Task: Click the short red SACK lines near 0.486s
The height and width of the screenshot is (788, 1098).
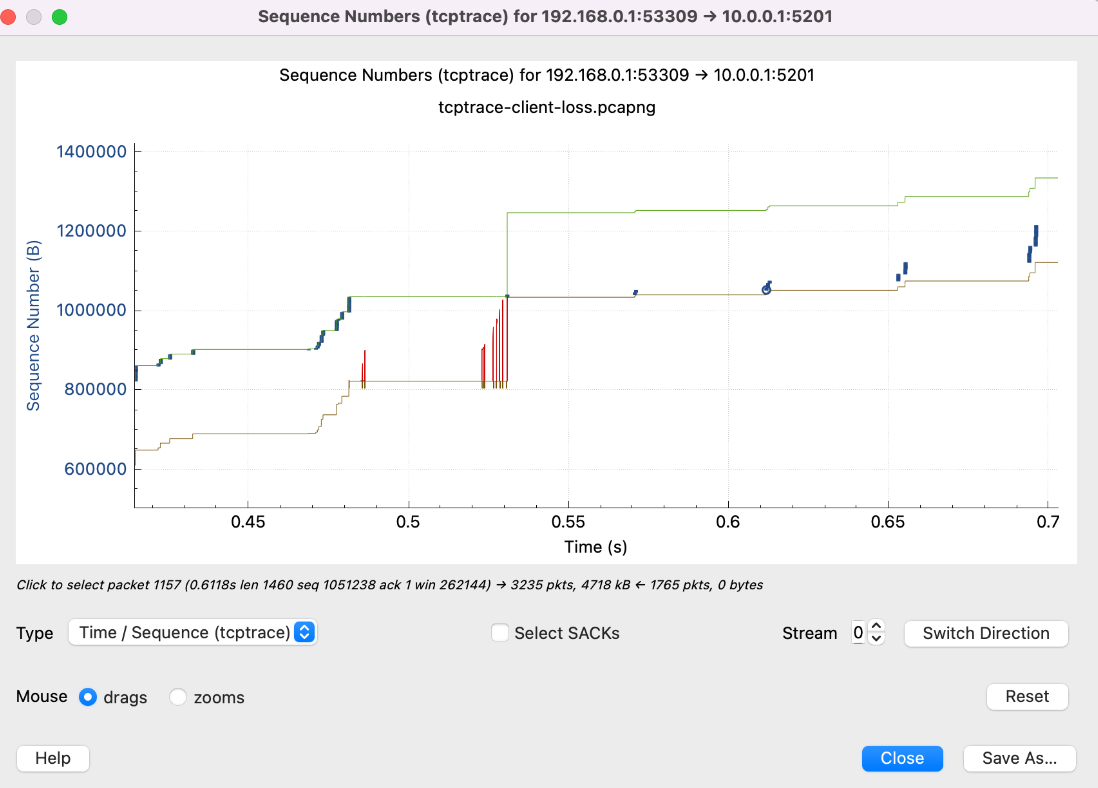Action: (x=364, y=368)
